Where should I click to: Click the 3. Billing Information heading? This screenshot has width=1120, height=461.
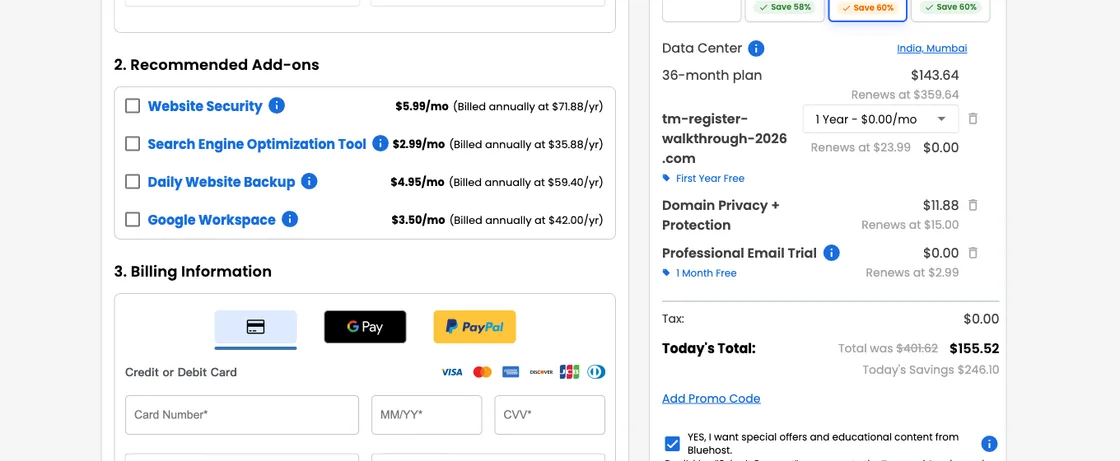pos(193,272)
